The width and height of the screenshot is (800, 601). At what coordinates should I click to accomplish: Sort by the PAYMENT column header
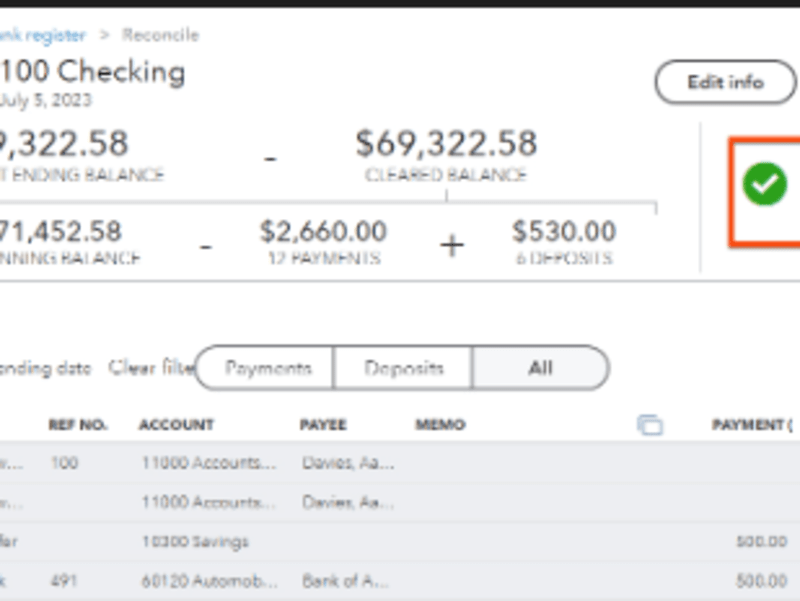pos(752,424)
